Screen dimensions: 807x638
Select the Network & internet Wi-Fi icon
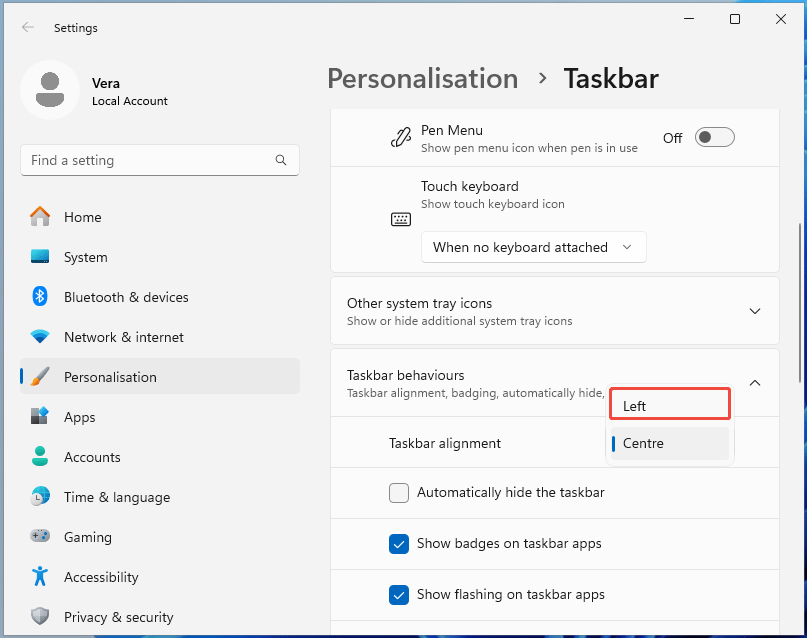(40, 337)
